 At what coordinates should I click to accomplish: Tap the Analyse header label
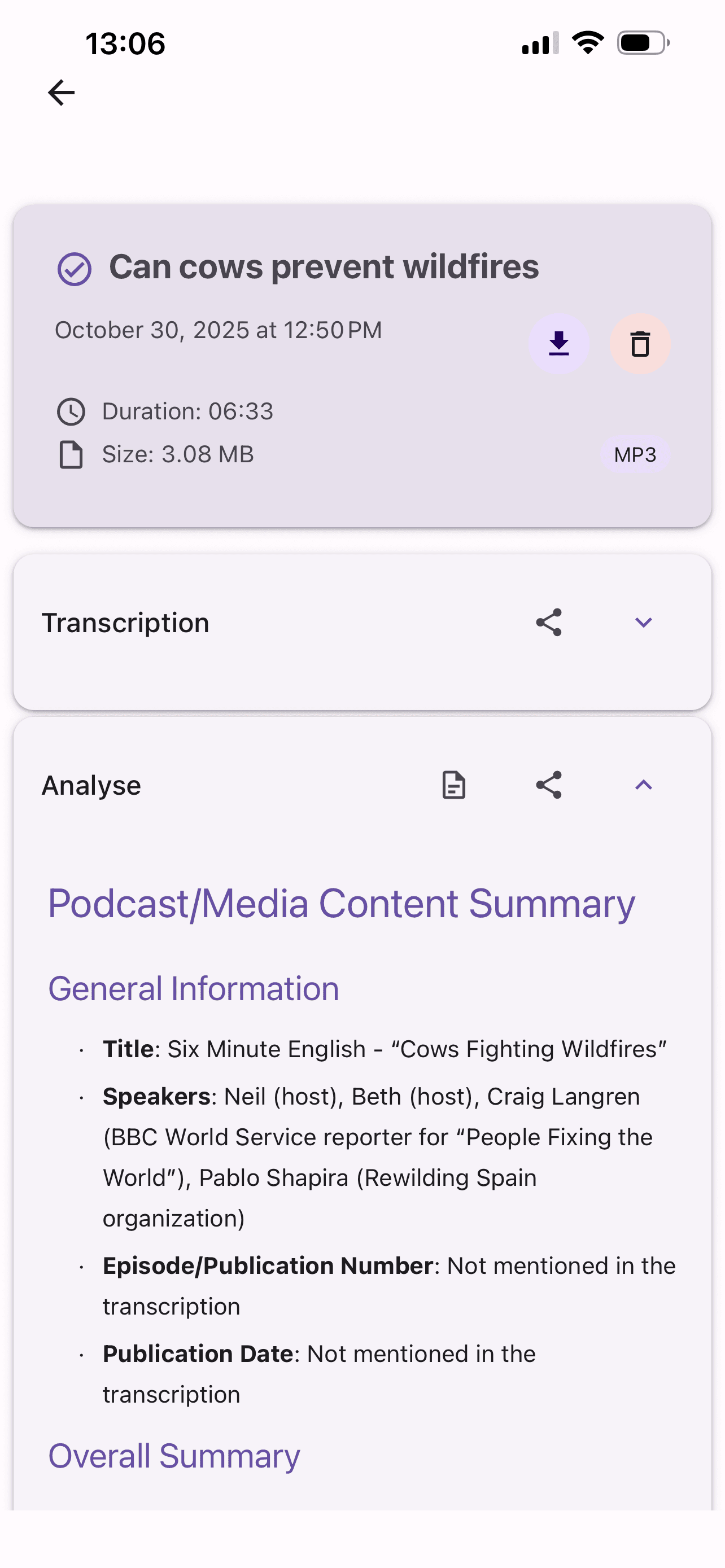[91, 786]
